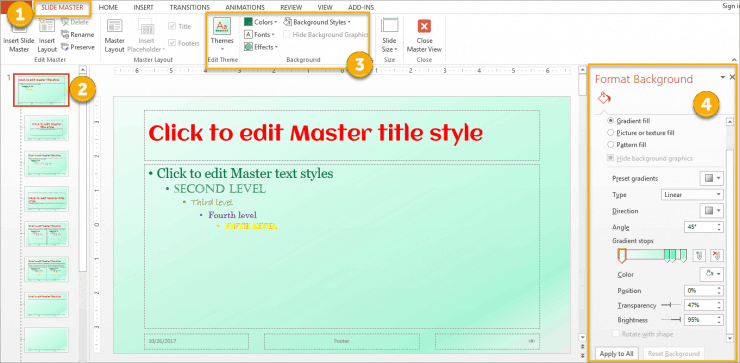Open the VIEW tab
This screenshot has width=740, height=363.
click(x=325, y=8)
